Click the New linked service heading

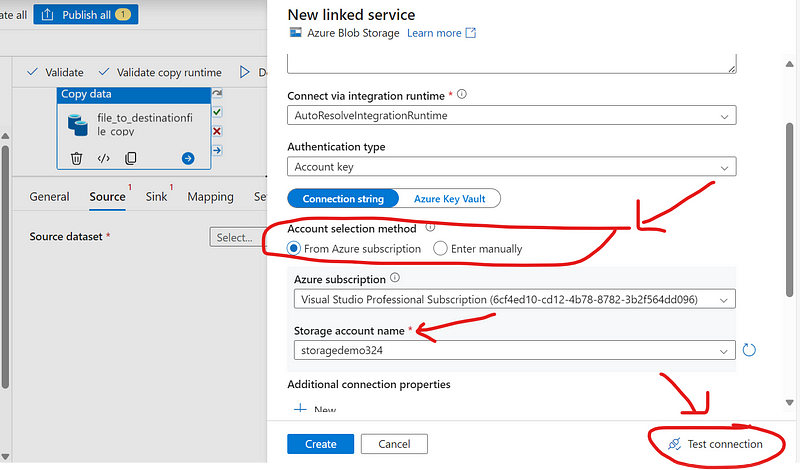tap(351, 14)
